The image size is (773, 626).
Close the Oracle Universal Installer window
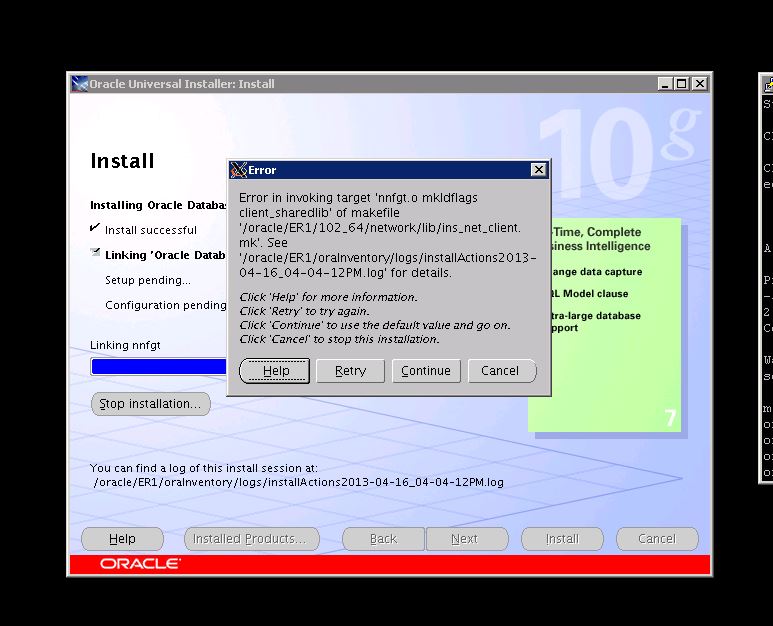pos(700,84)
